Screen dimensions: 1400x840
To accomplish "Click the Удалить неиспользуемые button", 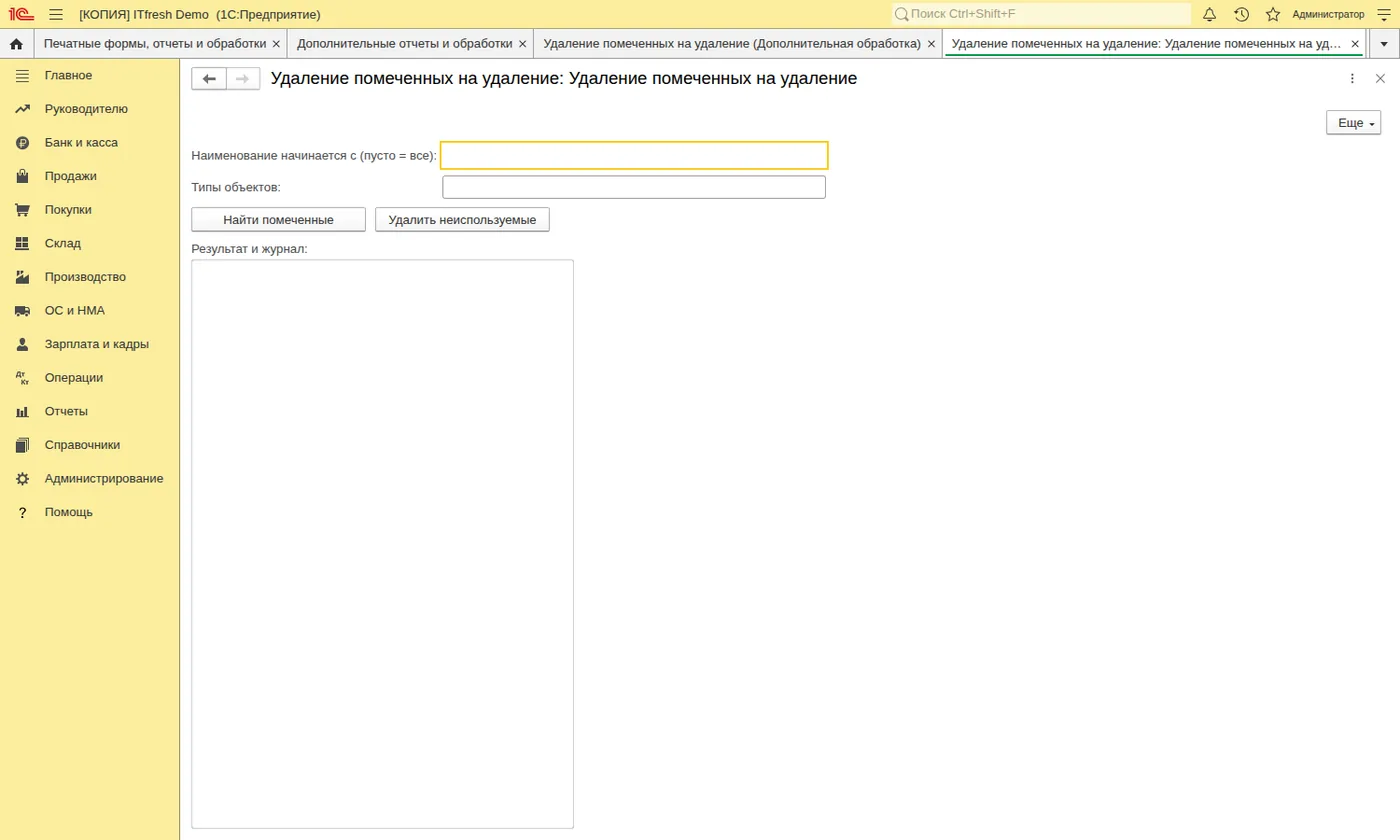I will (462, 220).
